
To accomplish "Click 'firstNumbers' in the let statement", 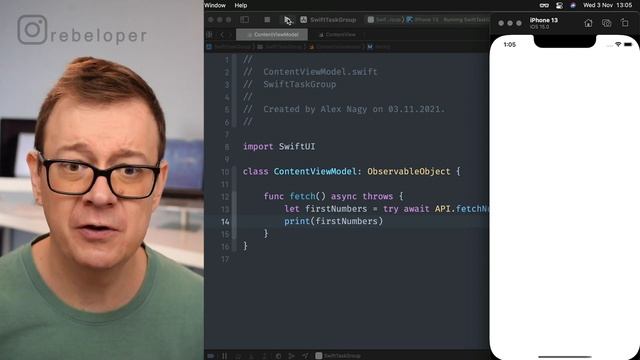I will [336, 209].
